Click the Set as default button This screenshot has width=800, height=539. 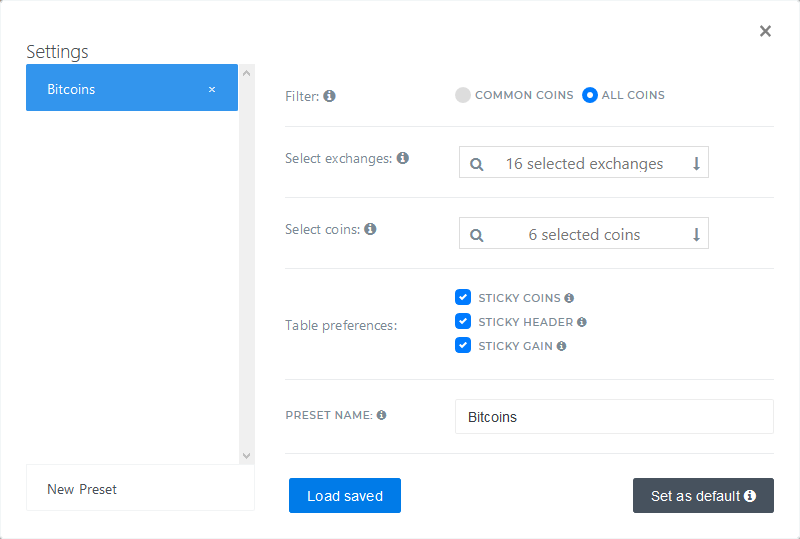tap(704, 496)
